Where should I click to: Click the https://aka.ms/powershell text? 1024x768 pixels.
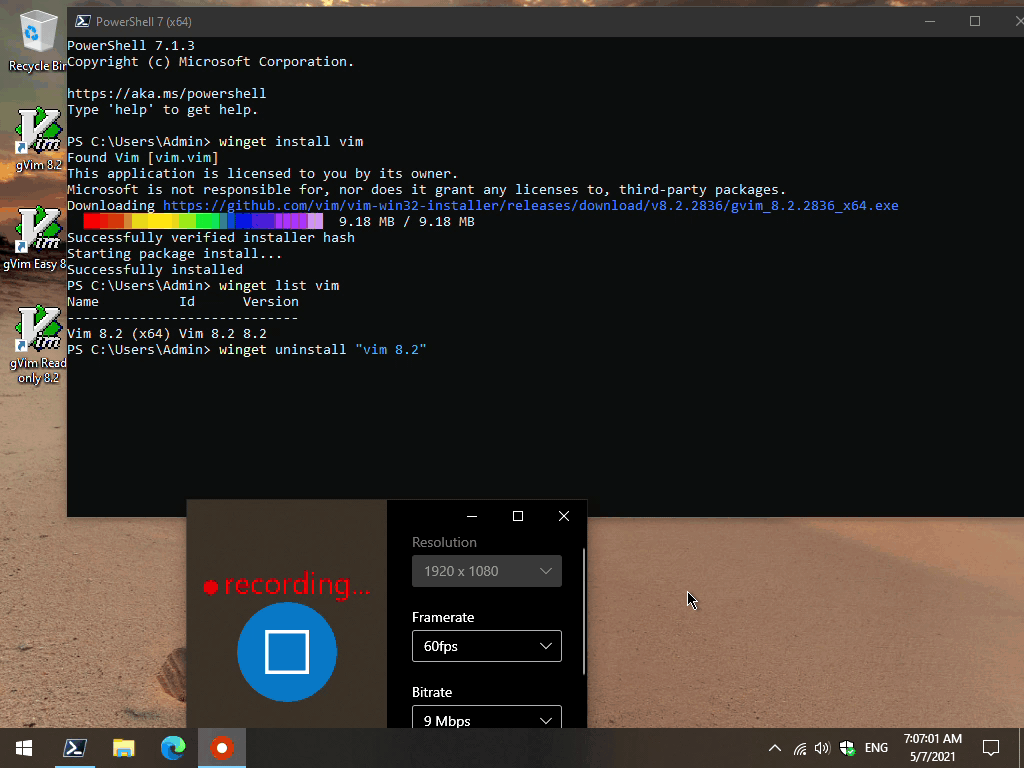(167, 93)
